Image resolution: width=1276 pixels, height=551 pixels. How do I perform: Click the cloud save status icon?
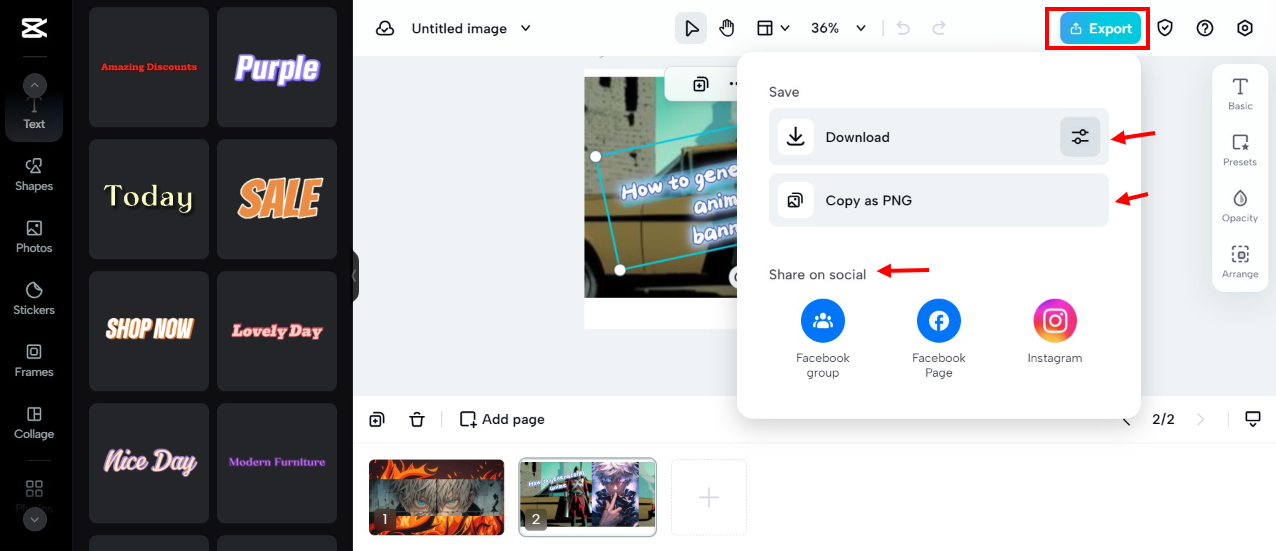click(385, 28)
